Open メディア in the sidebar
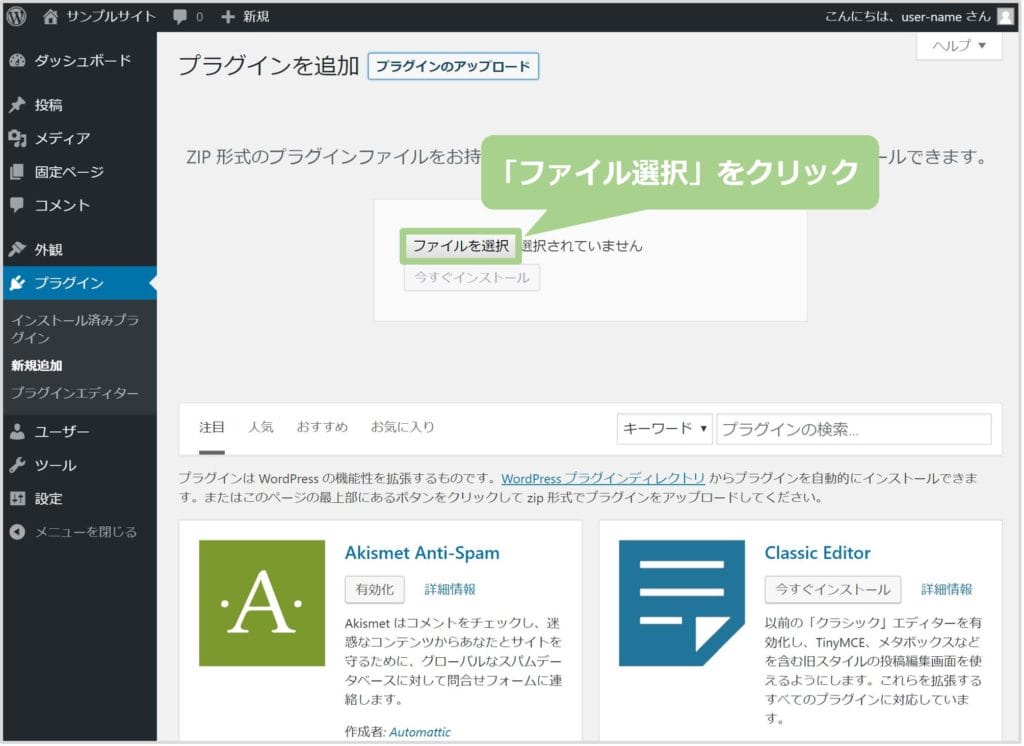1024x746 pixels. click(62, 138)
